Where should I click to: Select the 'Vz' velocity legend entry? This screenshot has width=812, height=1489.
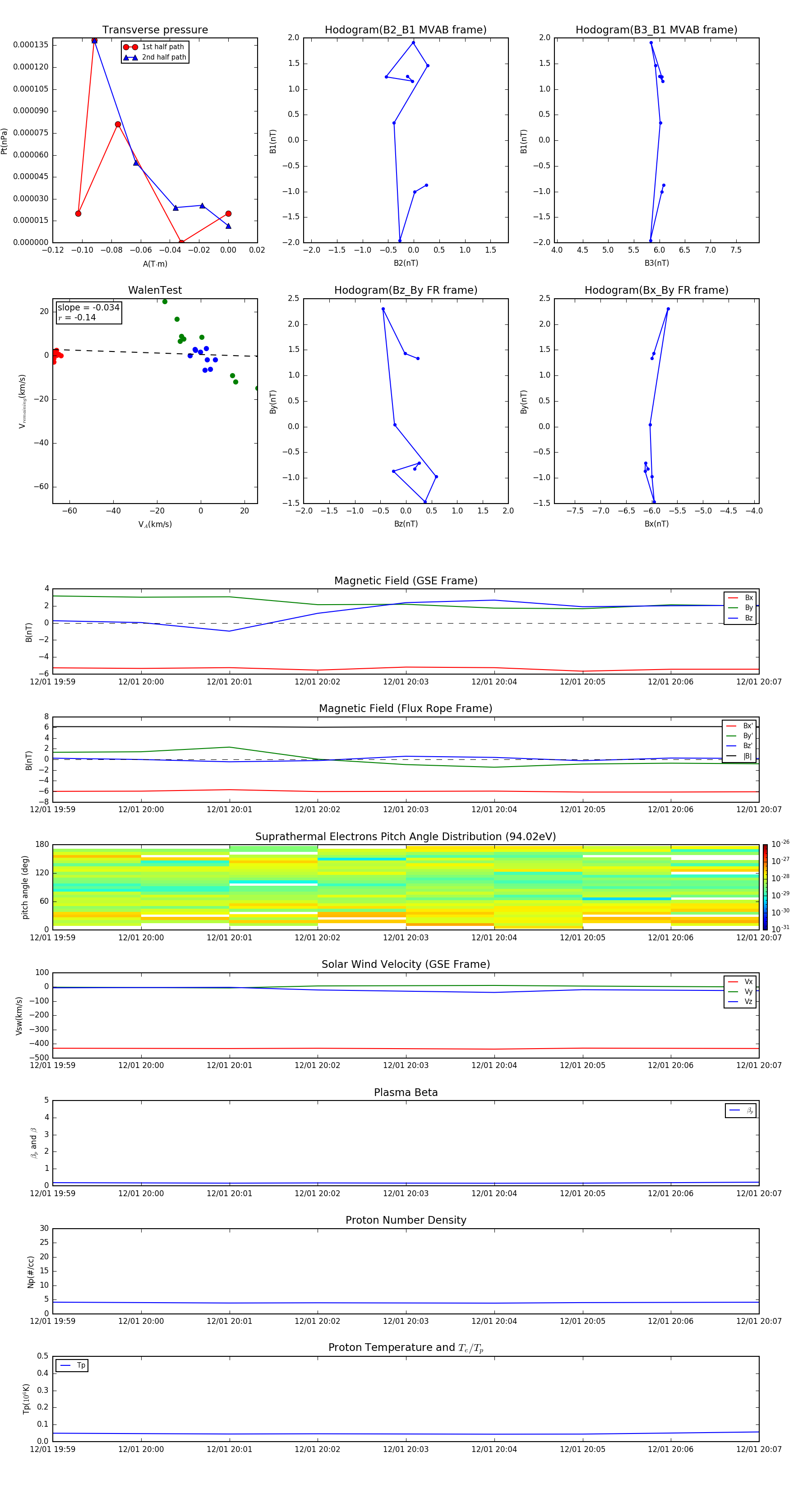[740, 1002]
